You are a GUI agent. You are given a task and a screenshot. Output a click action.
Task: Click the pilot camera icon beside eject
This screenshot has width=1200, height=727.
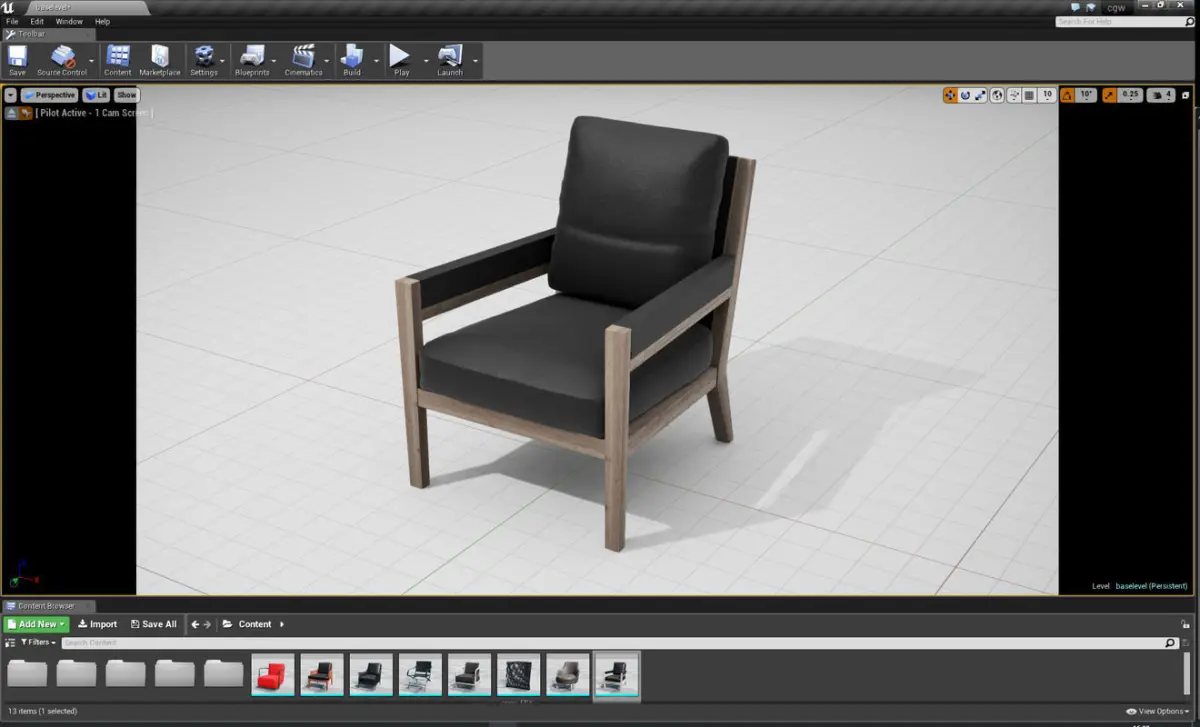26,113
